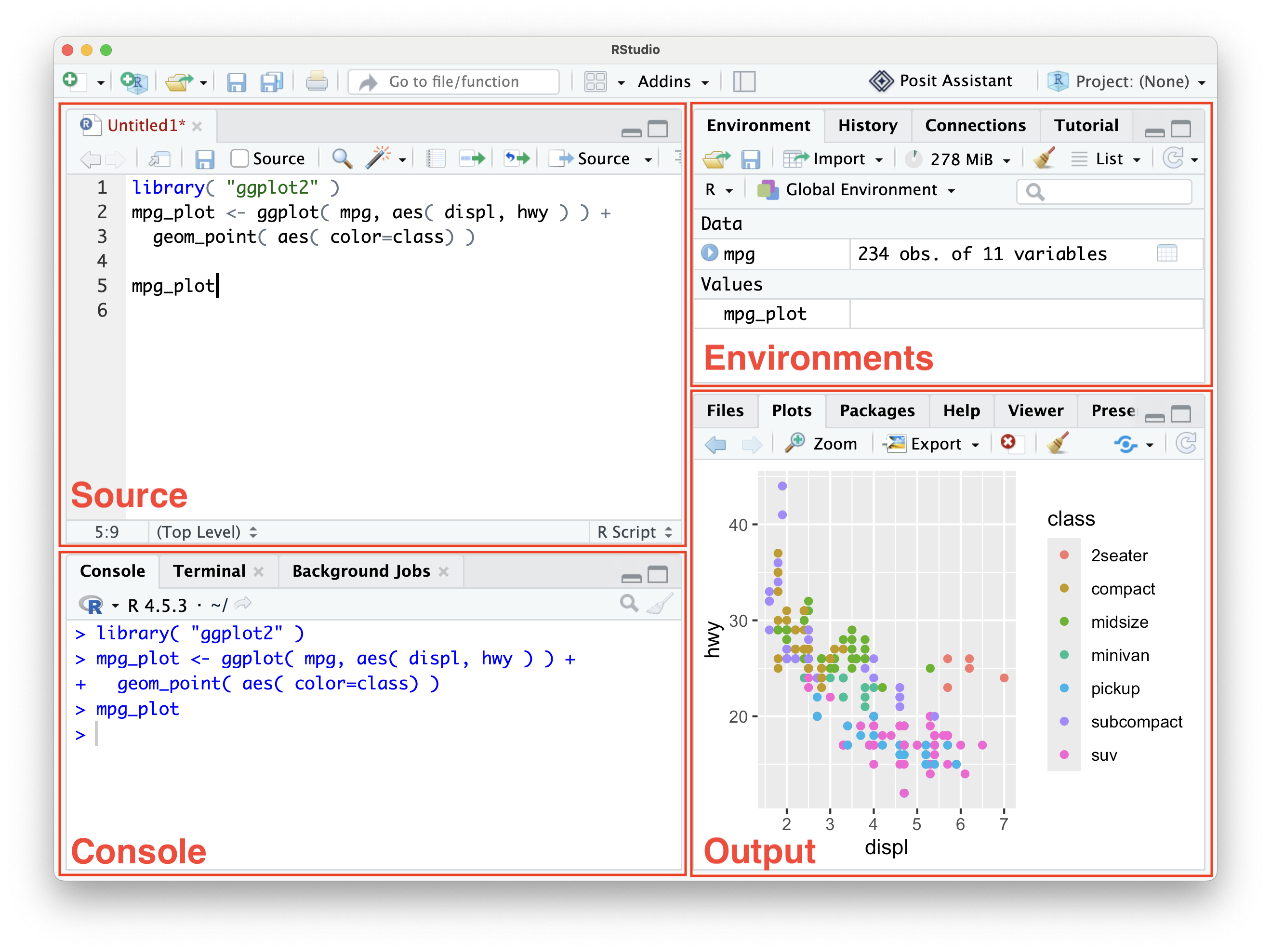Save all open documents icon
The width and height of the screenshot is (1271, 952).
(272, 81)
